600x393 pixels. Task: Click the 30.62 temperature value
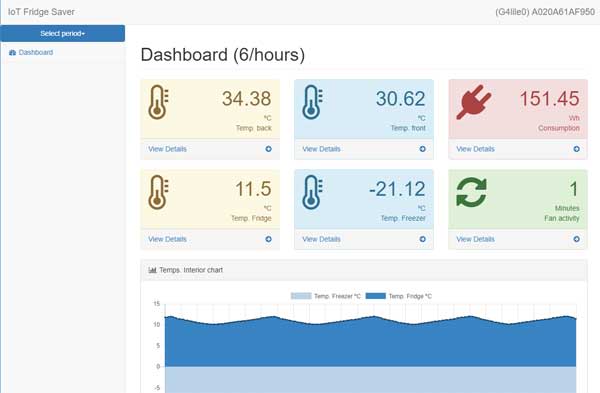point(400,99)
